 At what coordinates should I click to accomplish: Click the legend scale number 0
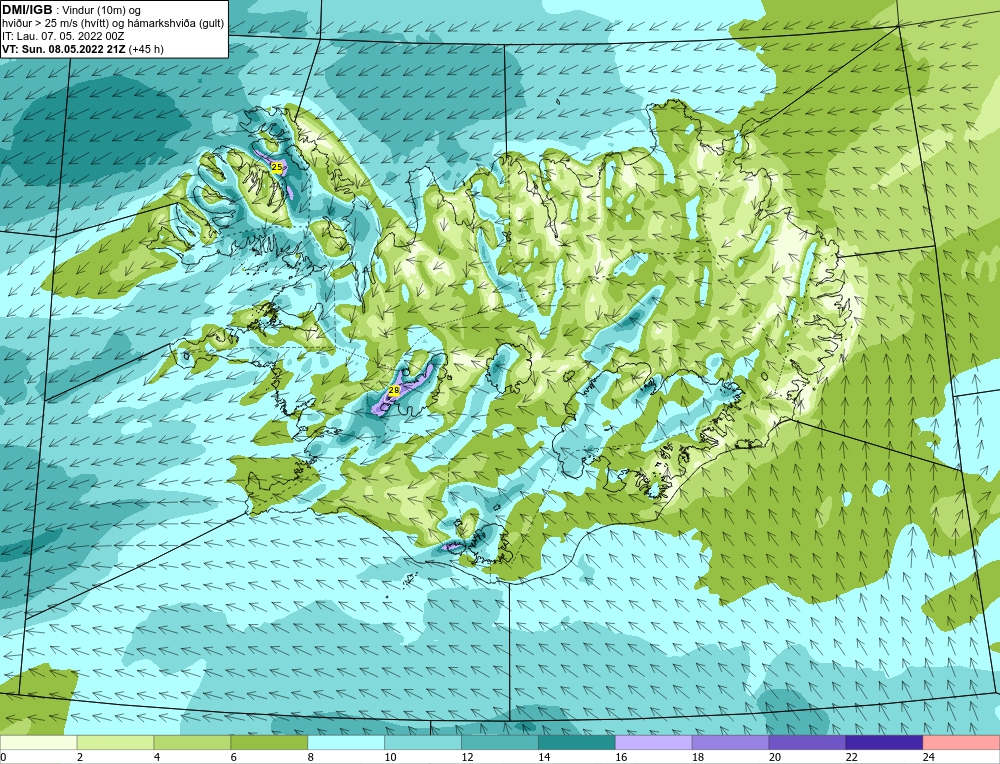(x=3, y=757)
